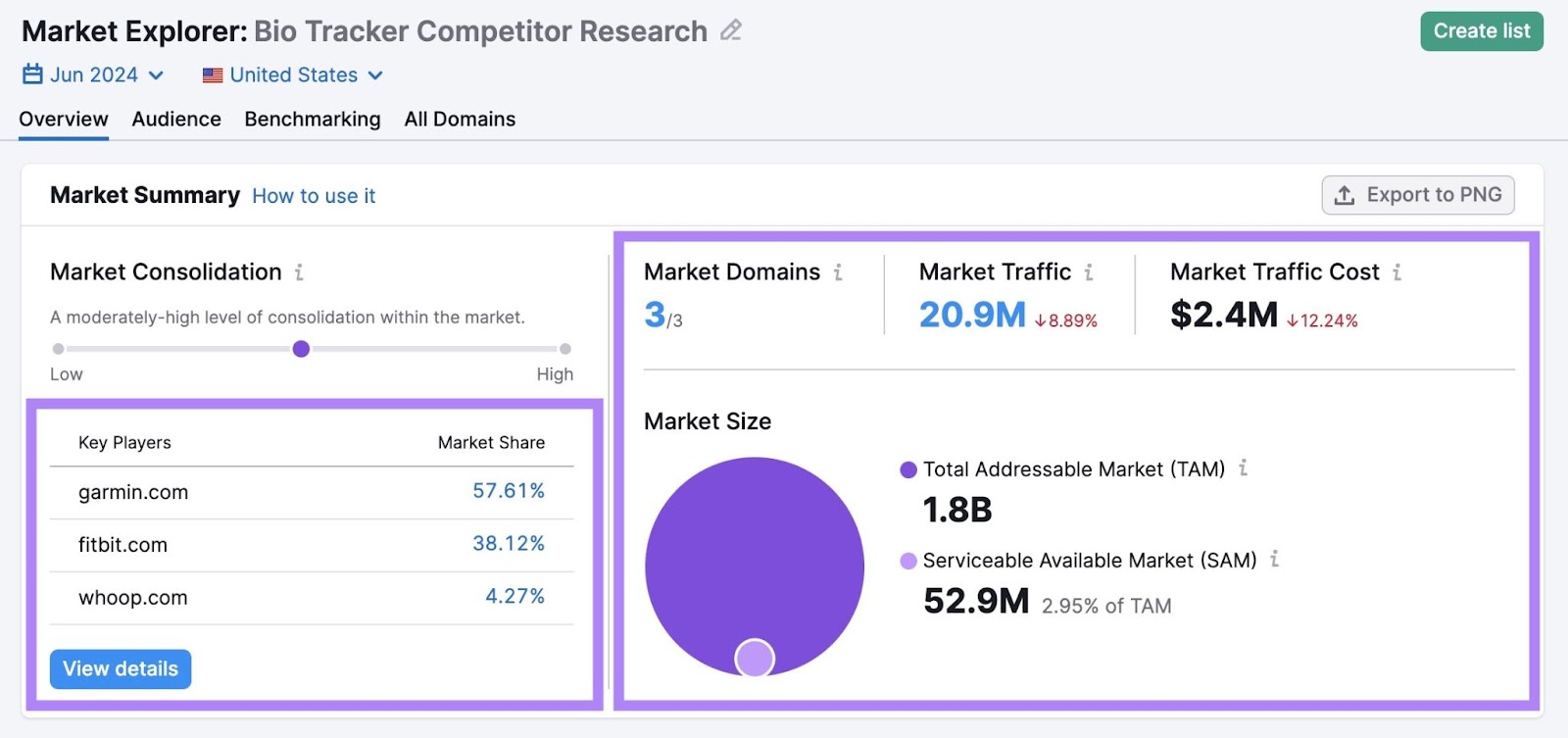This screenshot has height=738, width=1568.
Task: Click the High end of the consolidation slider
Action: click(x=565, y=349)
